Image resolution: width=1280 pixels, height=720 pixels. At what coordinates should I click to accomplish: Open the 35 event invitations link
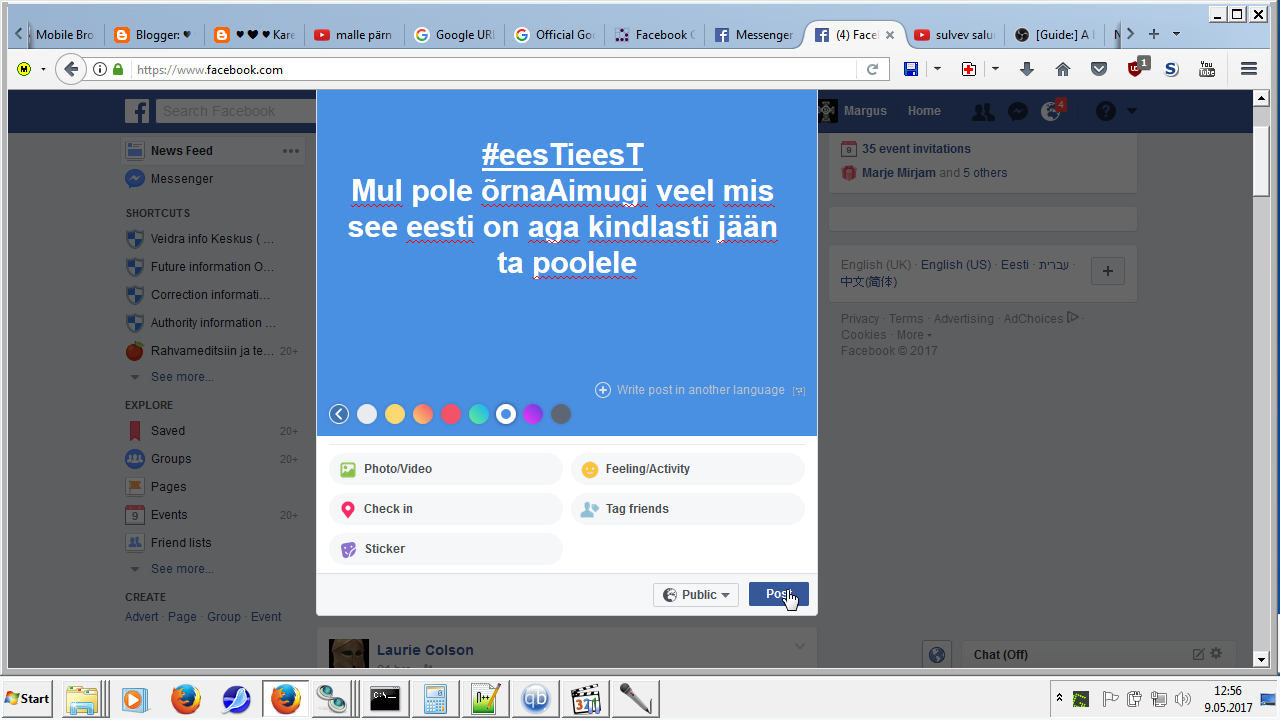point(916,149)
